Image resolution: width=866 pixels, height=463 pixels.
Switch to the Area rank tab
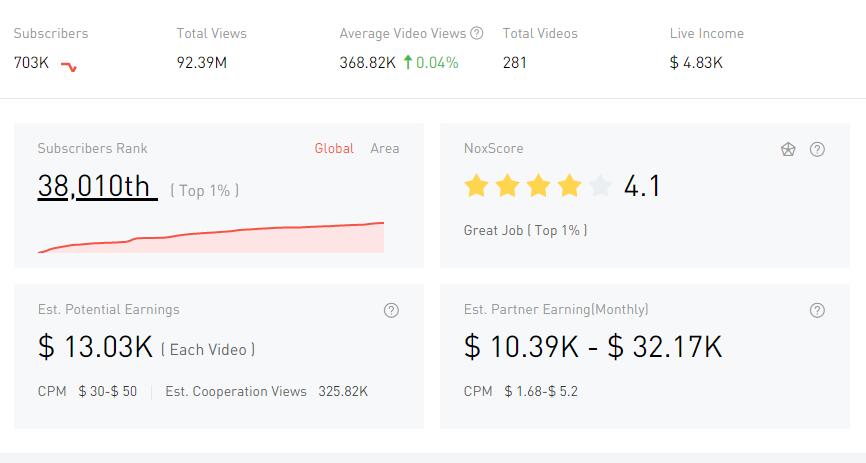point(384,148)
